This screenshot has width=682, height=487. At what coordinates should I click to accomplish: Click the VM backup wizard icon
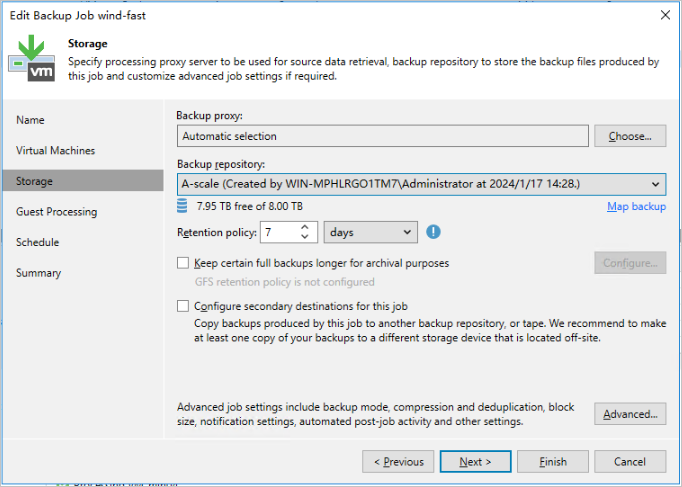tap(32, 59)
